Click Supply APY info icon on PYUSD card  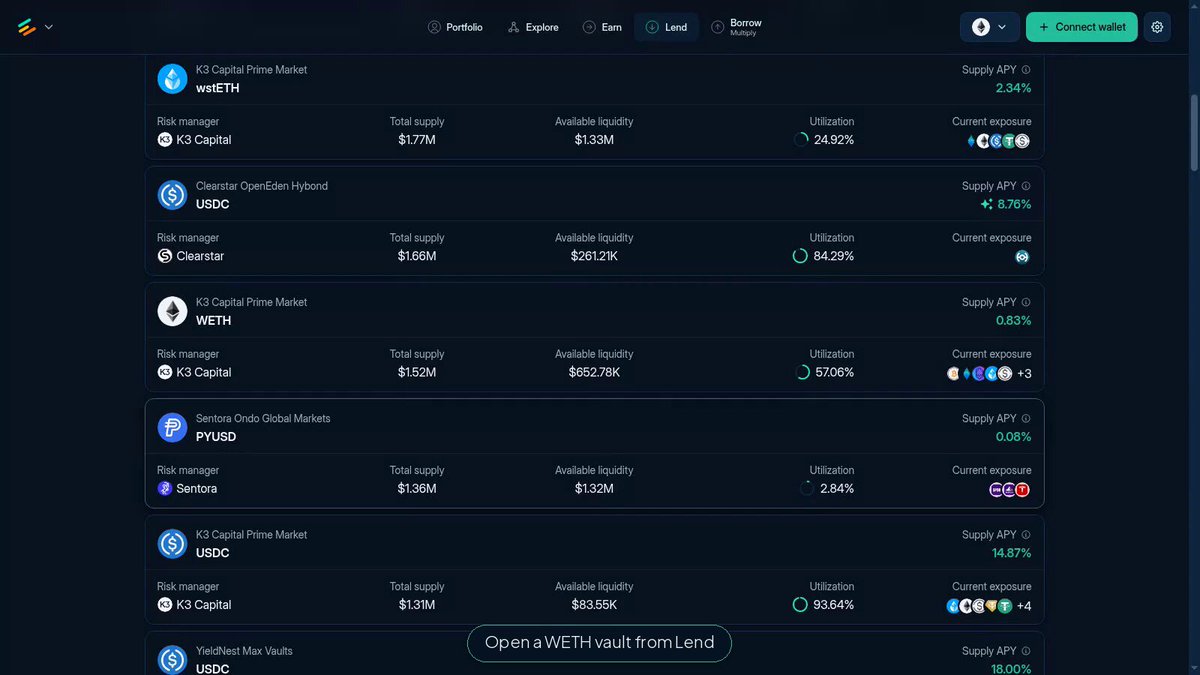click(x=1026, y=418)
